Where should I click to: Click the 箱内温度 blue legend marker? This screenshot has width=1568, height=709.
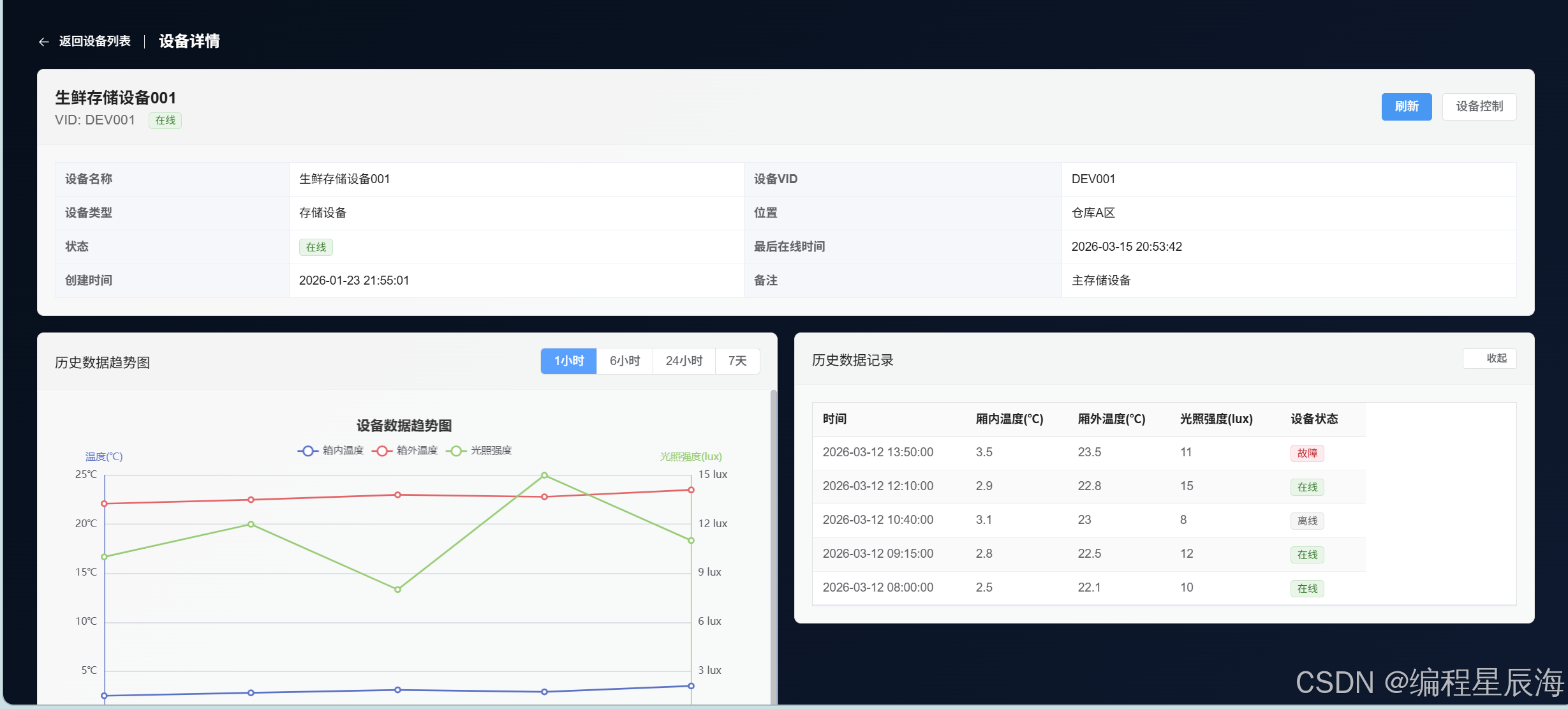tap(307, 451)
